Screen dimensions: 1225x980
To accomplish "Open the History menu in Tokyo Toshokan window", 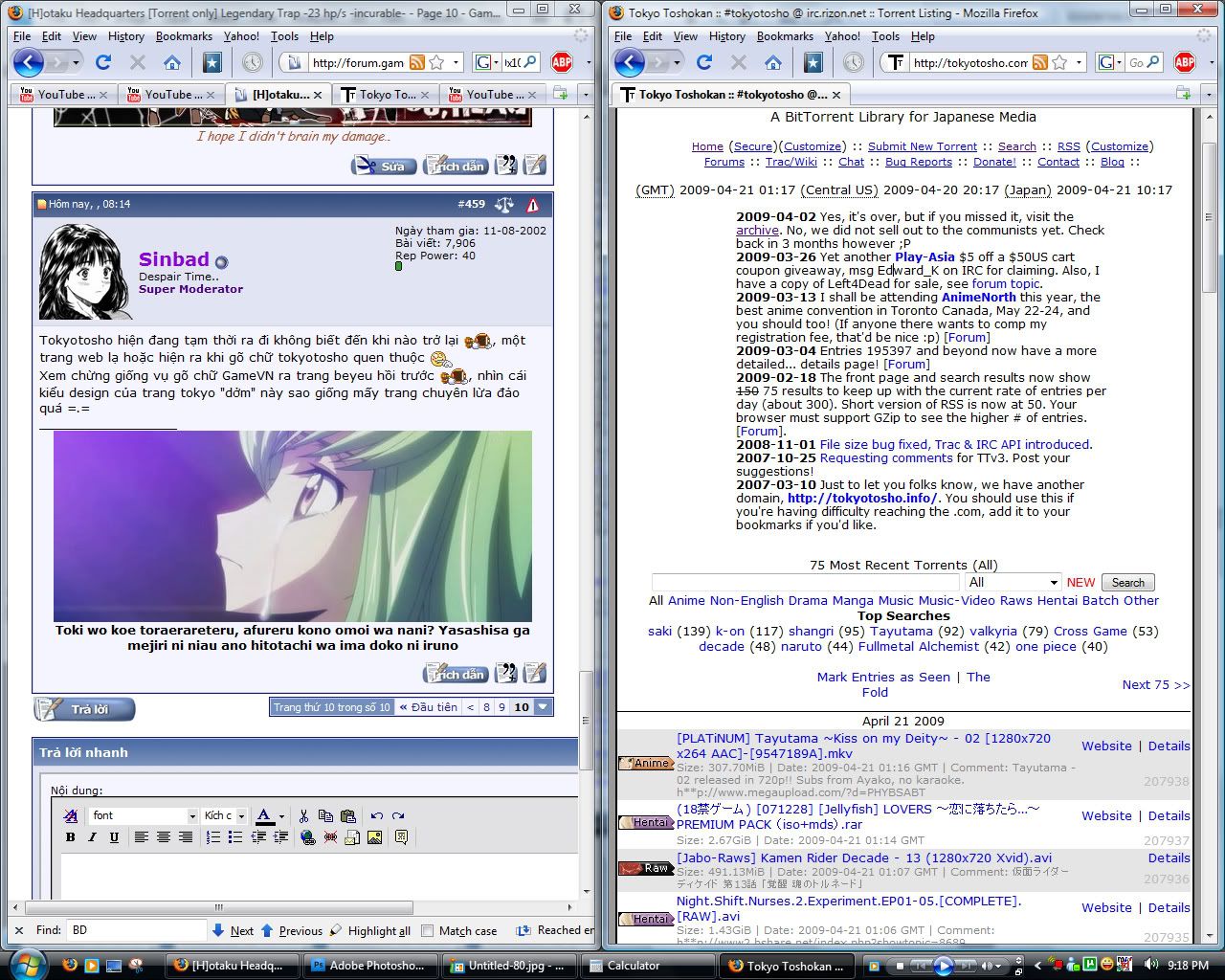I will click(727, 36).
